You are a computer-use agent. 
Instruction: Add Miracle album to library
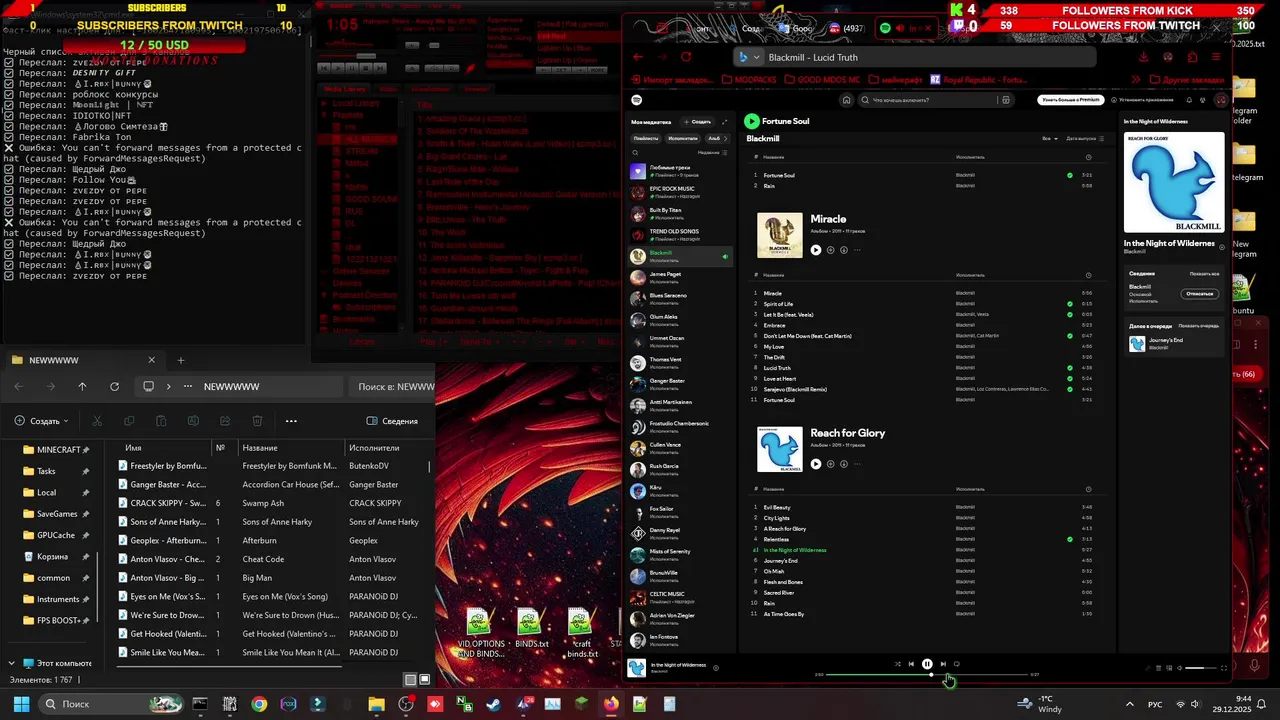click(x=830, y=250)
